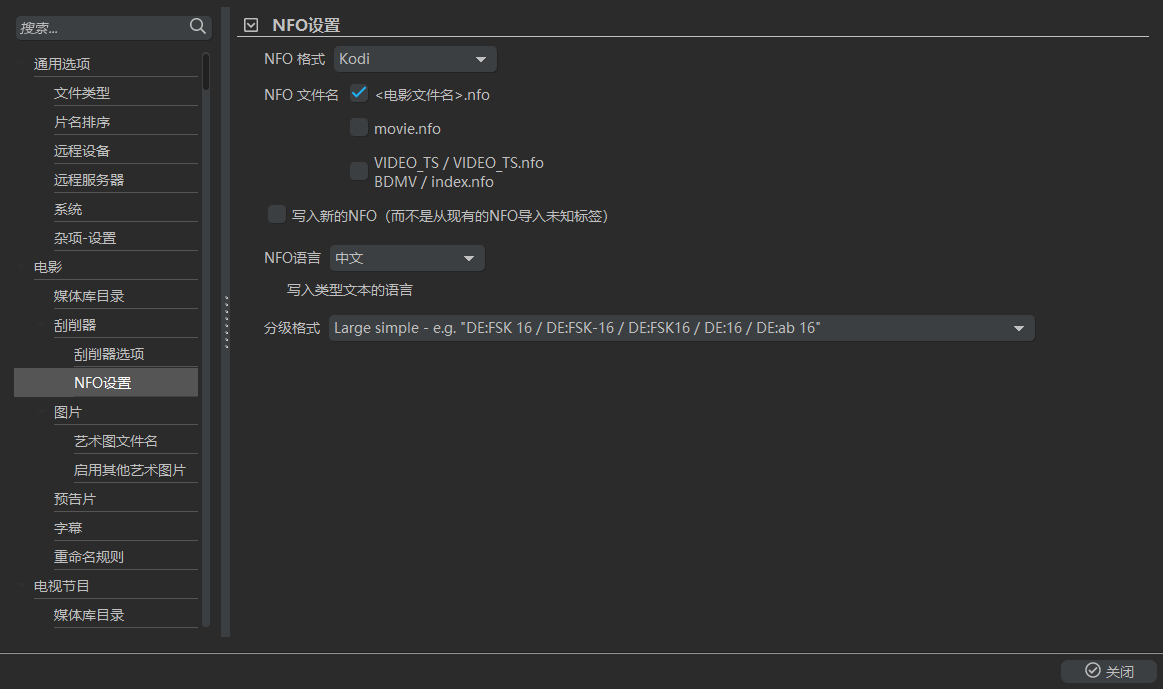Type in the 搜索 search field
This screenshot has width=1163, height=689.
click(100, 28)
